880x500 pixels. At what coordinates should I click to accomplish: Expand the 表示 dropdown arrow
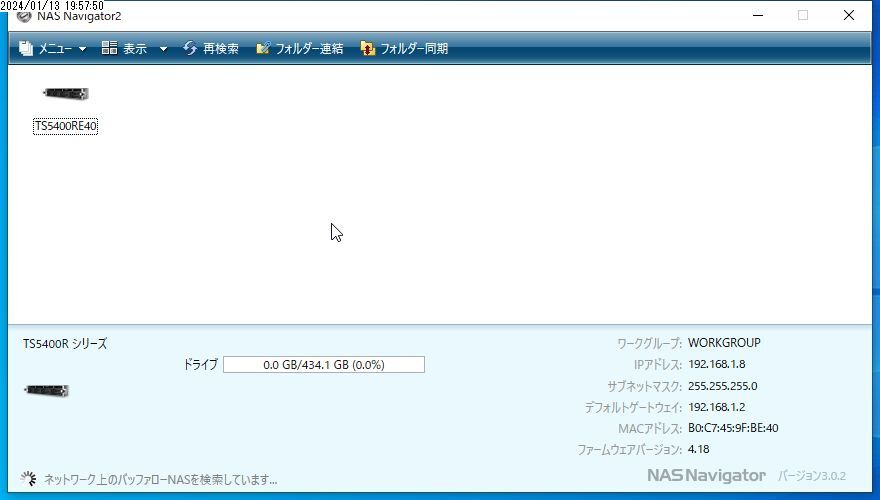tap(163, 49)
